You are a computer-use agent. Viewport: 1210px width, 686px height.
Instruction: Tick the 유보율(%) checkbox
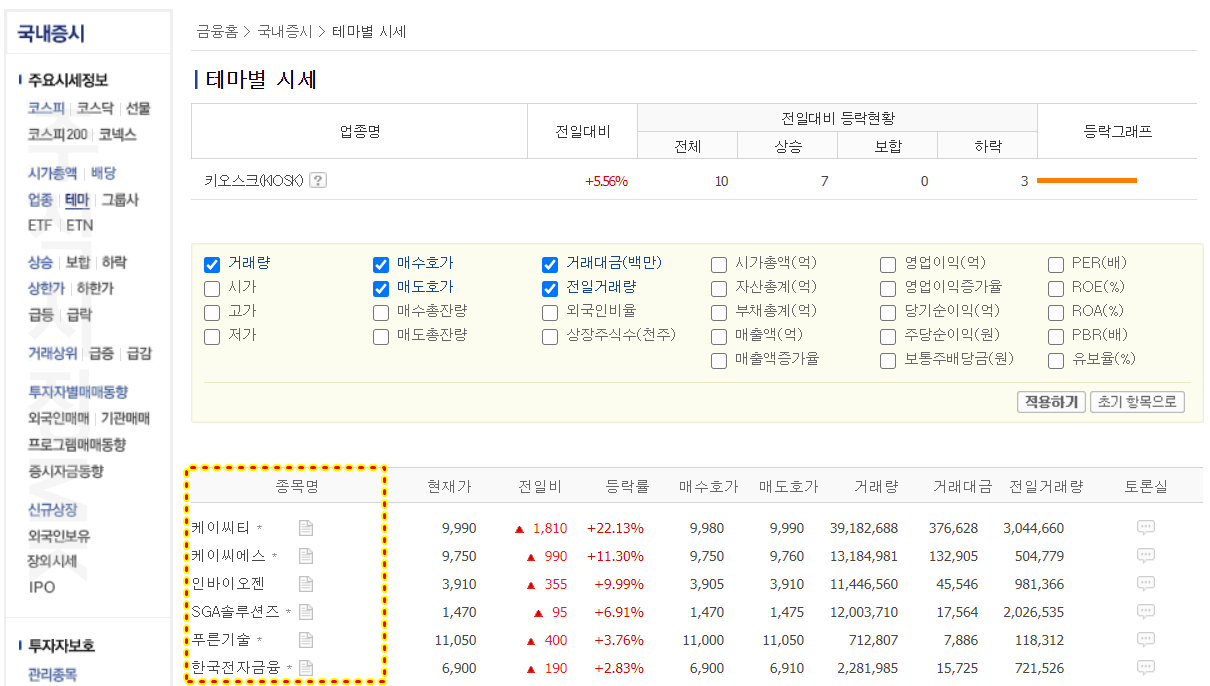(x=1056, y=361)
